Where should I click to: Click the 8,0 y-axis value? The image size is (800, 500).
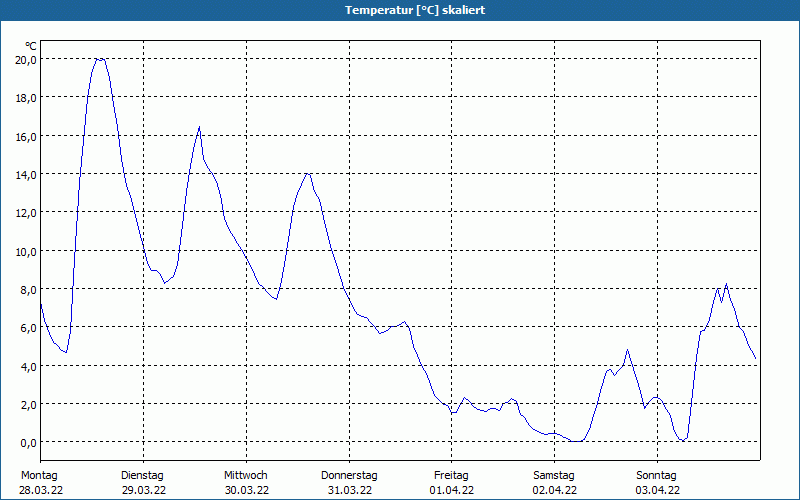click(27, 289)
